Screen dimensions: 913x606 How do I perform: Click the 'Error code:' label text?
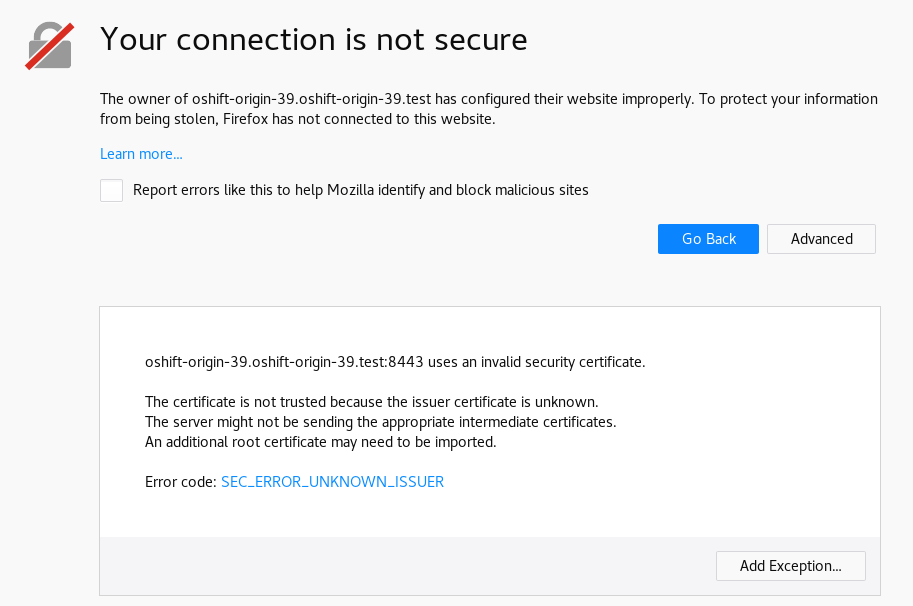click(181, 482)
